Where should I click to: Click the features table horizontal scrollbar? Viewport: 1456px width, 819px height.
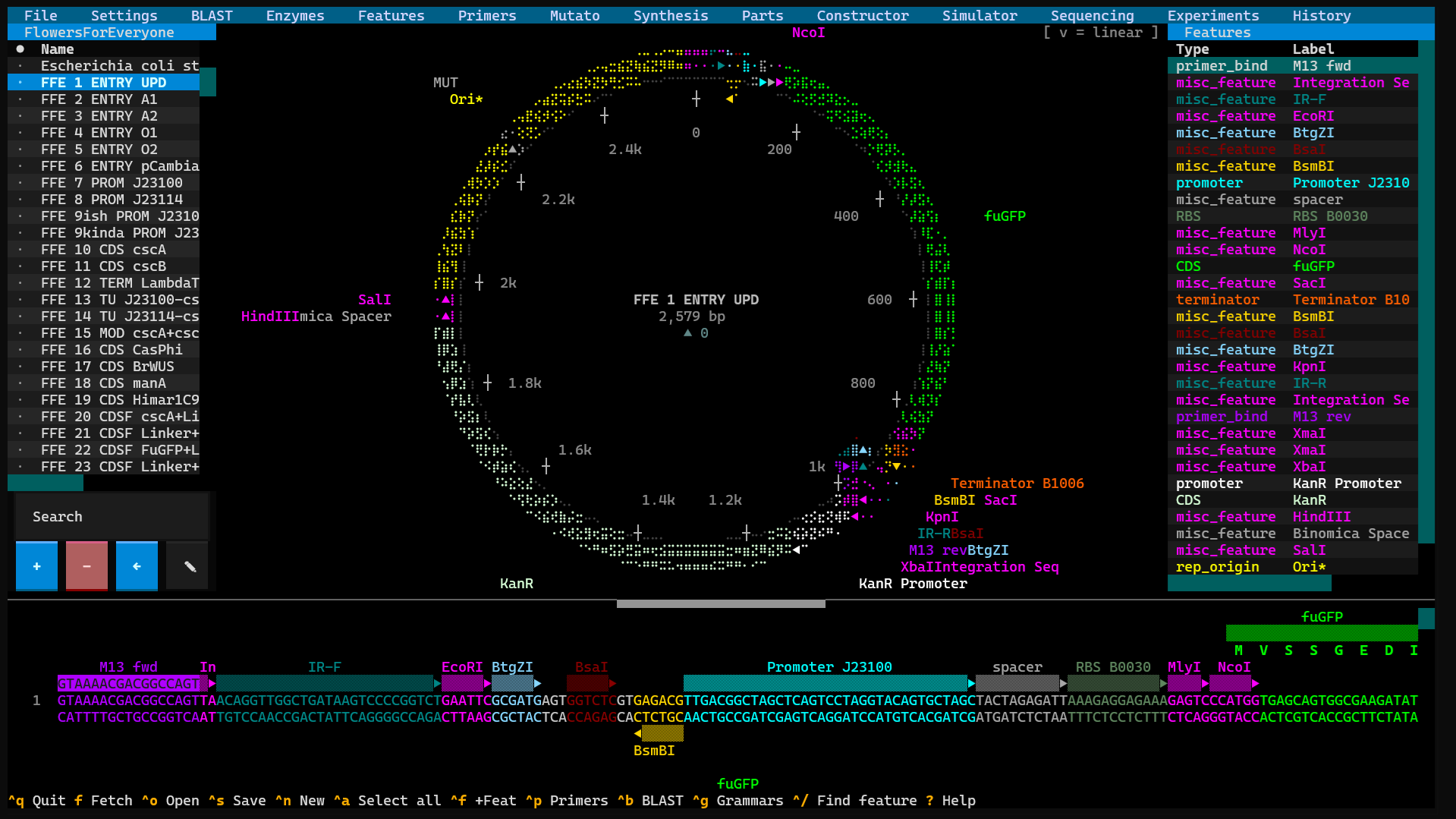(x=1250, y=583)
